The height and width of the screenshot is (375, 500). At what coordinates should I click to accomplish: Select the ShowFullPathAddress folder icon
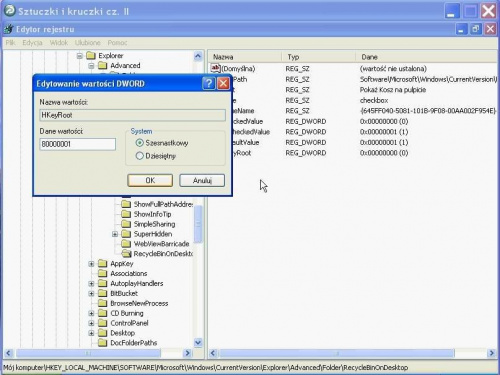126,204
